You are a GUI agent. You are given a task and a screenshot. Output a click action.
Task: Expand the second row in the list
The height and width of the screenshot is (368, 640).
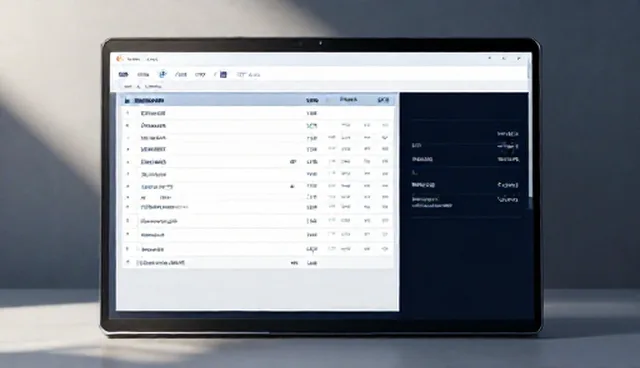pos(258,126)
